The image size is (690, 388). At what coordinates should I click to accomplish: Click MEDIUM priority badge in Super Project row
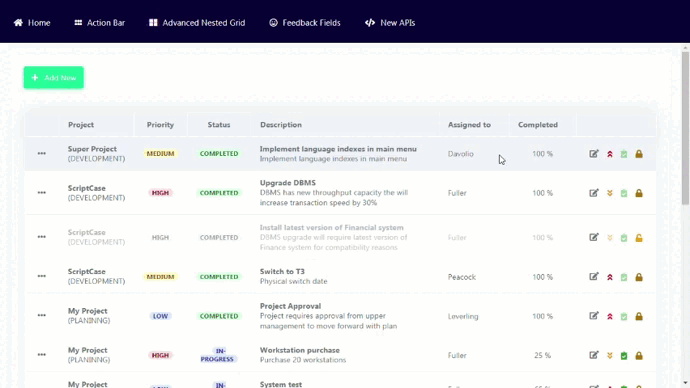[160, 154]
